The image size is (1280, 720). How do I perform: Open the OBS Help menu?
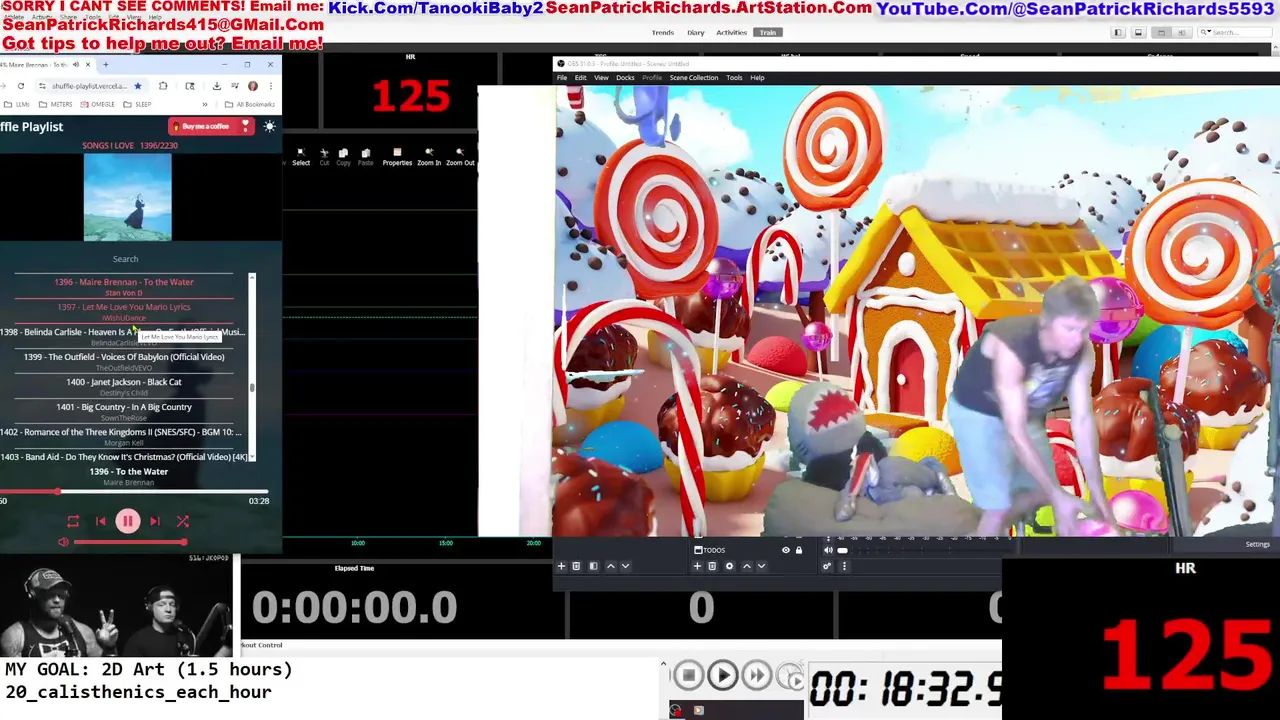pyautogui.click(x=757, y=77)
